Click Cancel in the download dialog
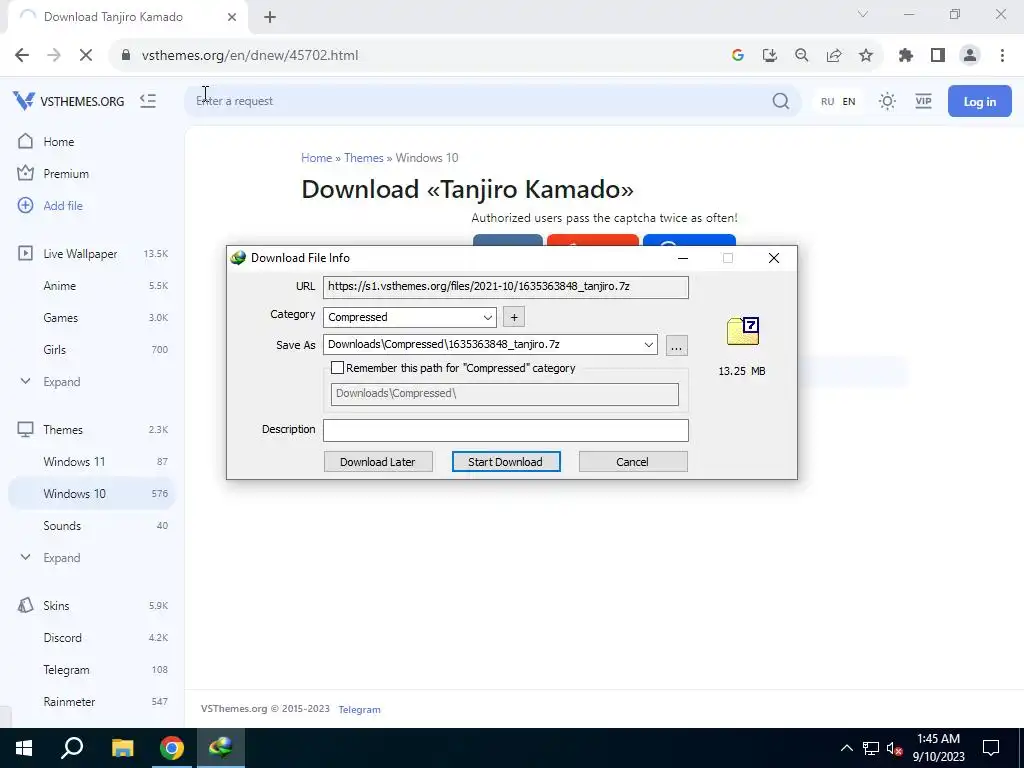 [x=633, y=462]
